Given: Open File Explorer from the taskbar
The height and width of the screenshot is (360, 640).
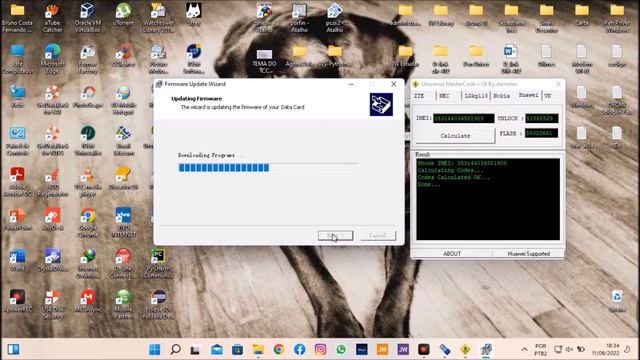Looking at the screenshot, I should point(258,349).
